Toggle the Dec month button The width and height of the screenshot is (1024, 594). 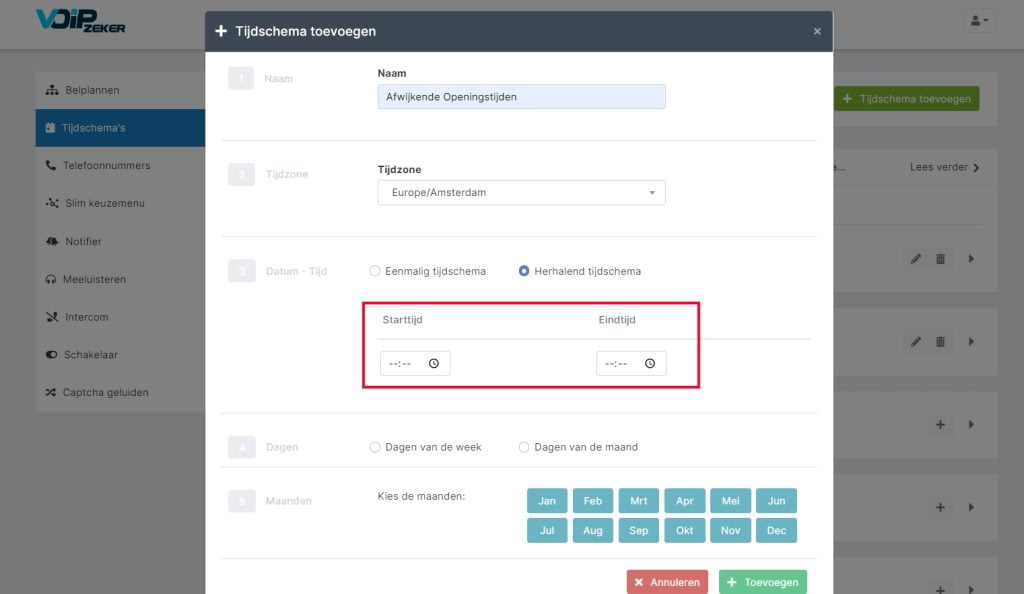[776, 531]
